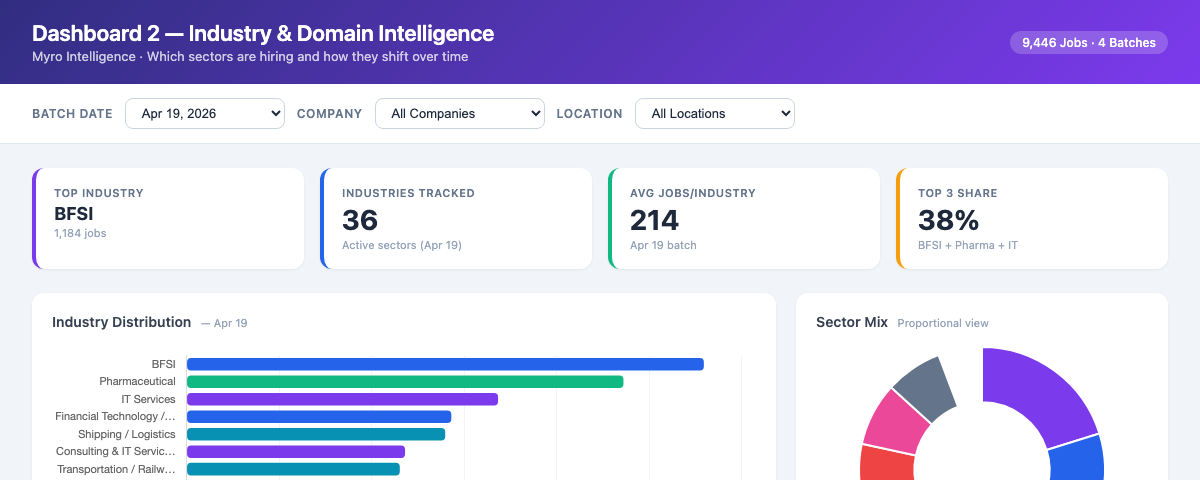
Task: Click the IT Services purple bar
Action: 342,399
